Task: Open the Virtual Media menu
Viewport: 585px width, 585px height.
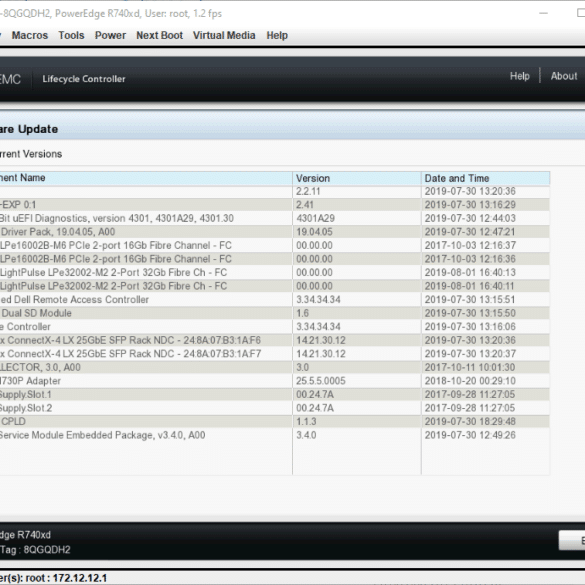Action: [x=224, y=35]
